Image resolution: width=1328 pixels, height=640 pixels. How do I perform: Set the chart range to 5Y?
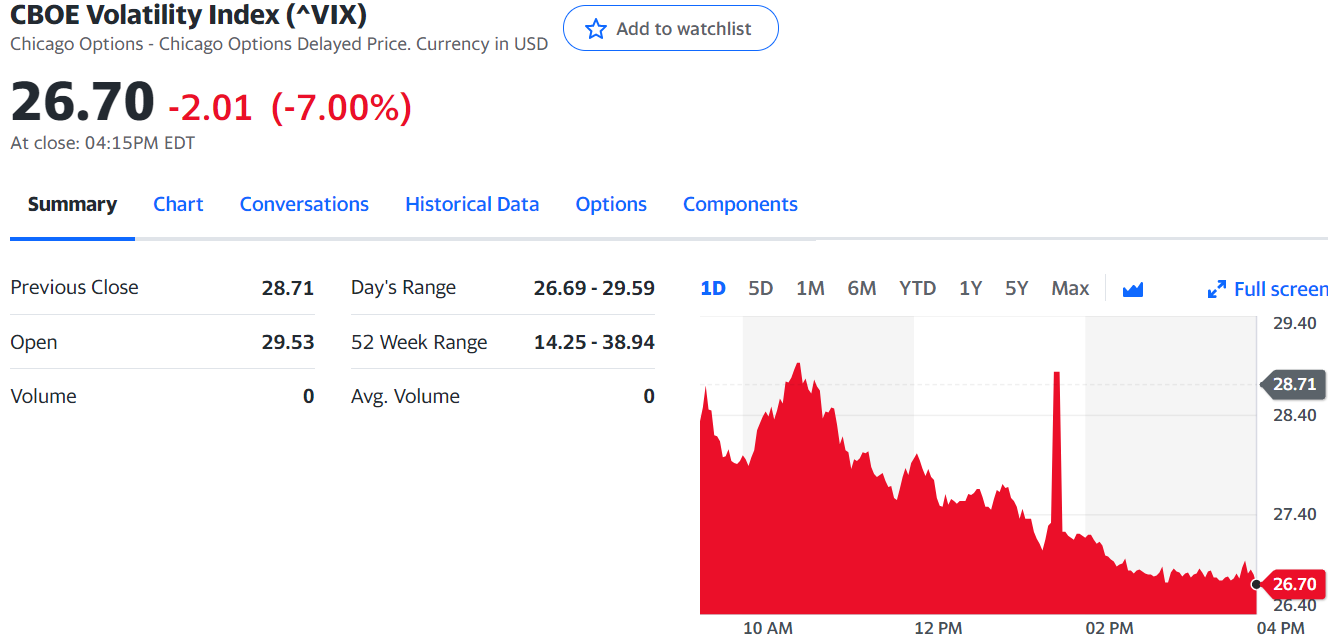1016,288
